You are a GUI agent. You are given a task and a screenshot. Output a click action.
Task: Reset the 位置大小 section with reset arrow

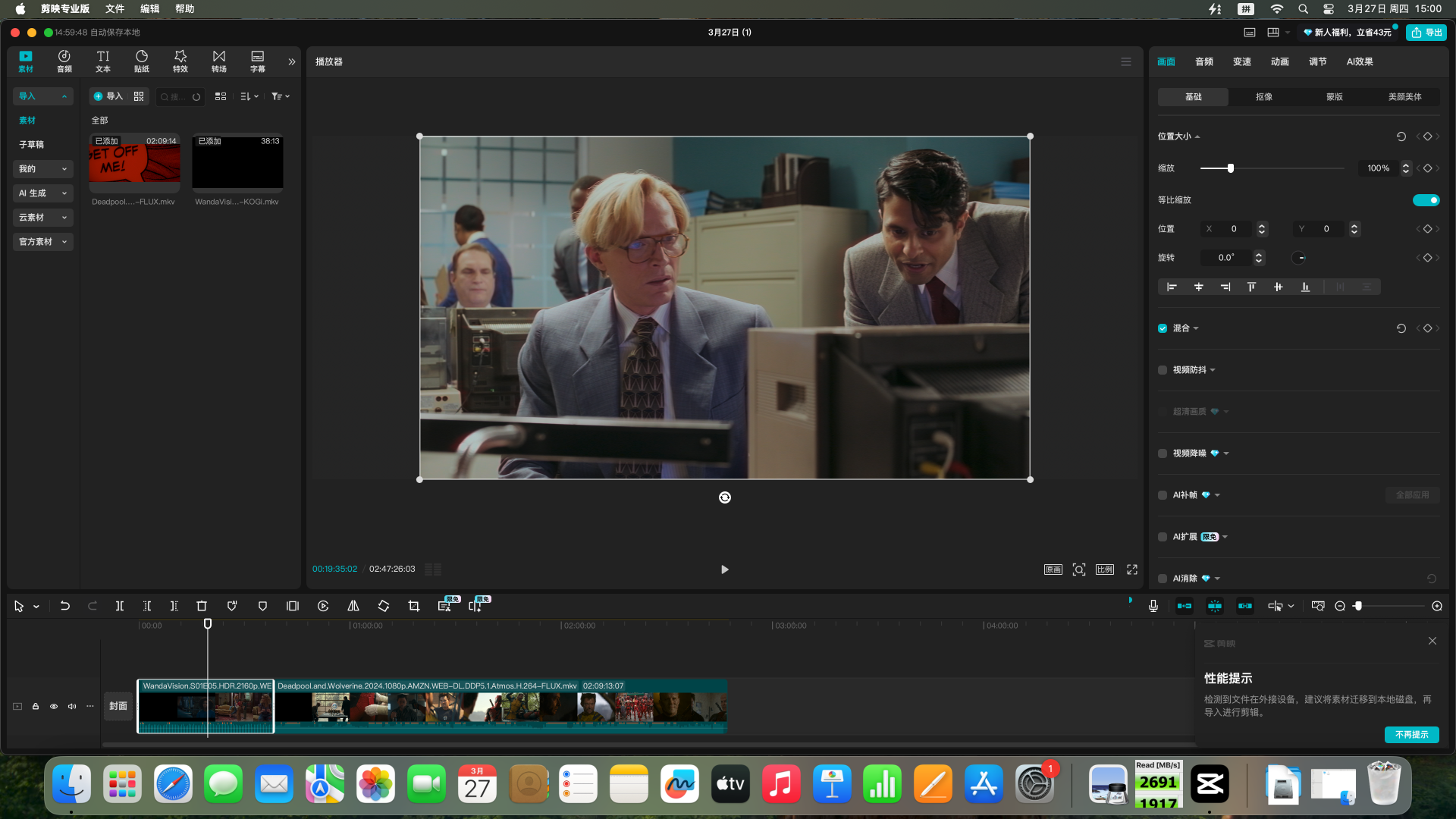1401,136
